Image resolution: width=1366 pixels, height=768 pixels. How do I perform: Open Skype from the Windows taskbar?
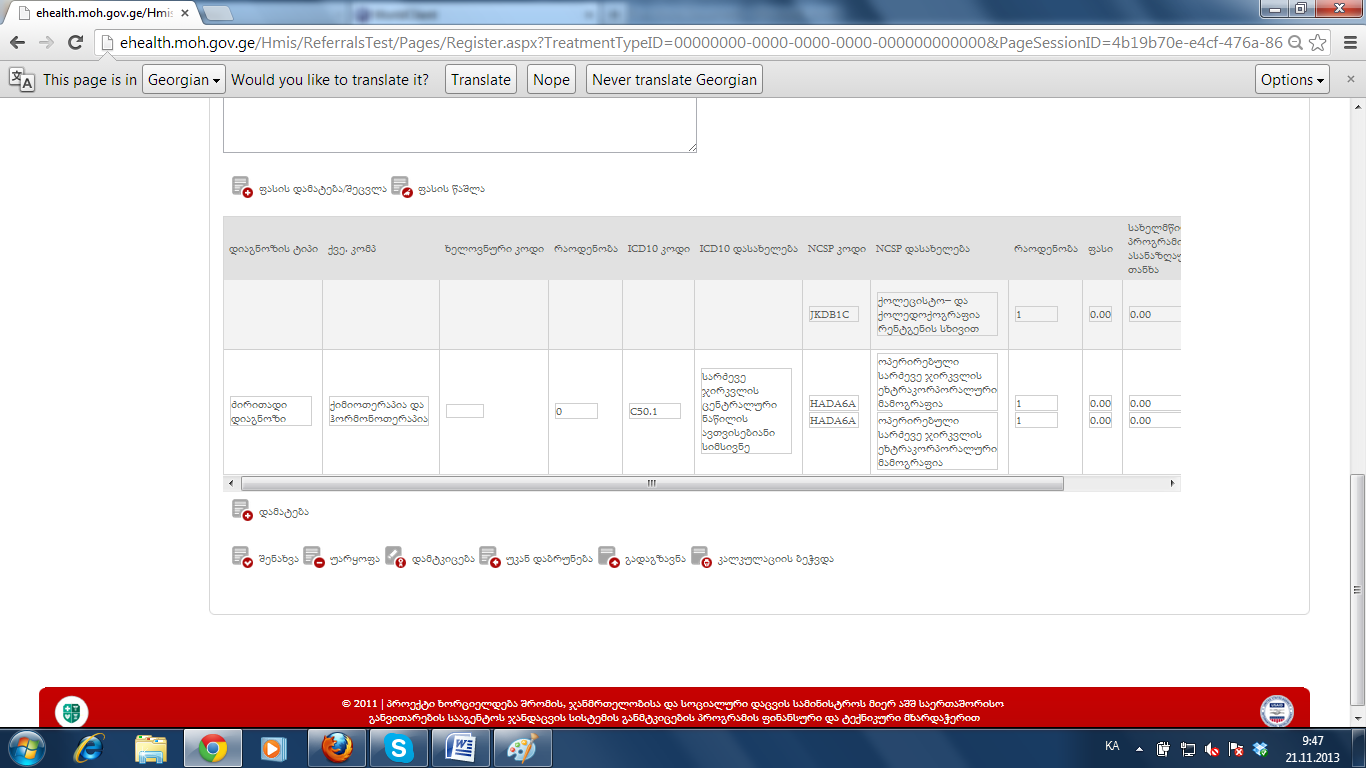[x=399, y=747]
